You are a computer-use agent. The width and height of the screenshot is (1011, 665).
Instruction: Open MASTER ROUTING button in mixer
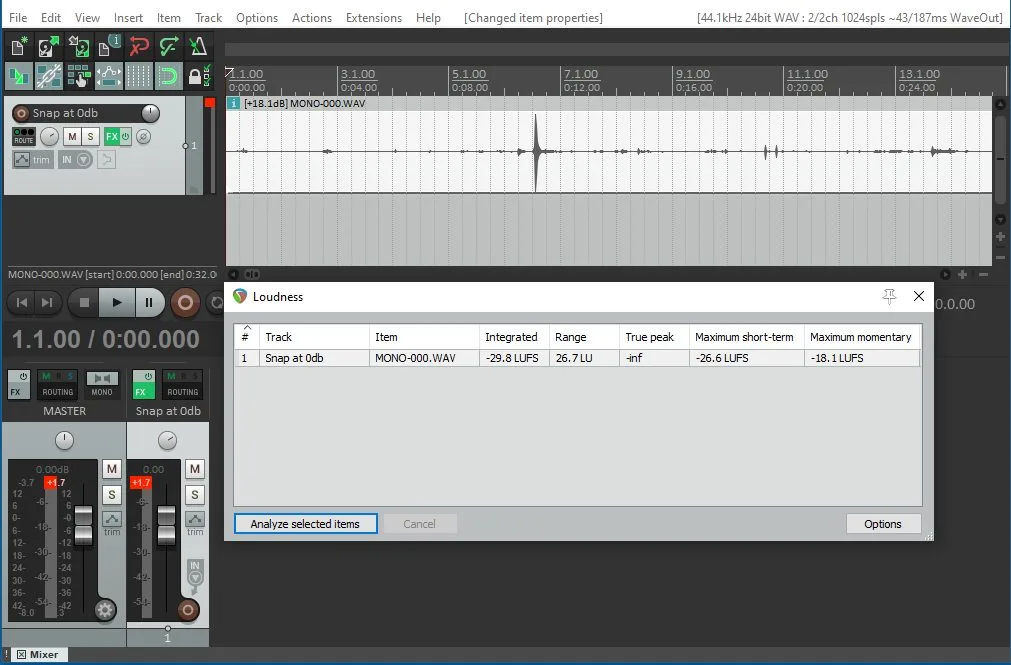(x=57, y=384)
